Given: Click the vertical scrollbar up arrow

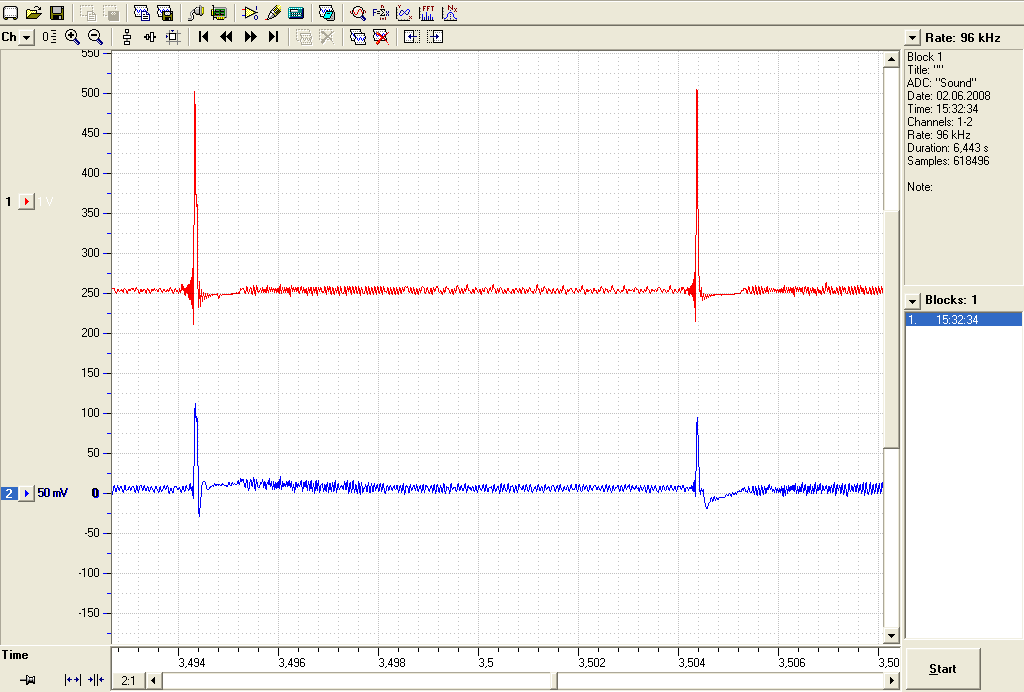Looking at the screenshot, I should 891,59.
